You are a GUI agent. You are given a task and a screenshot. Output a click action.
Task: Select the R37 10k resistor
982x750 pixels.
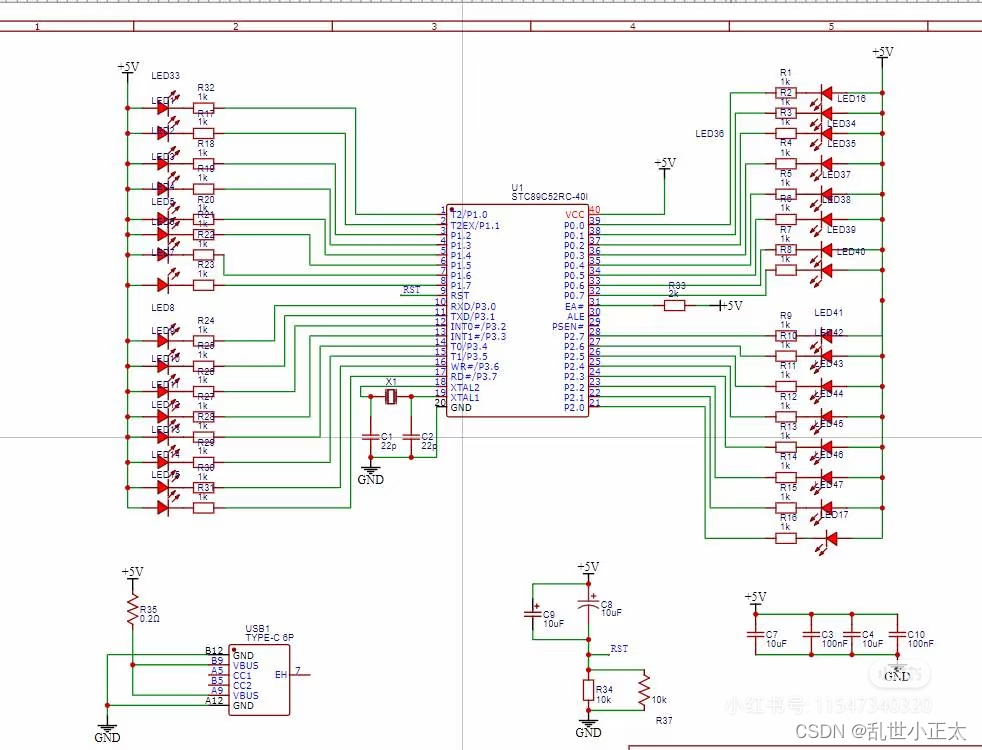(x=645, y=688)
